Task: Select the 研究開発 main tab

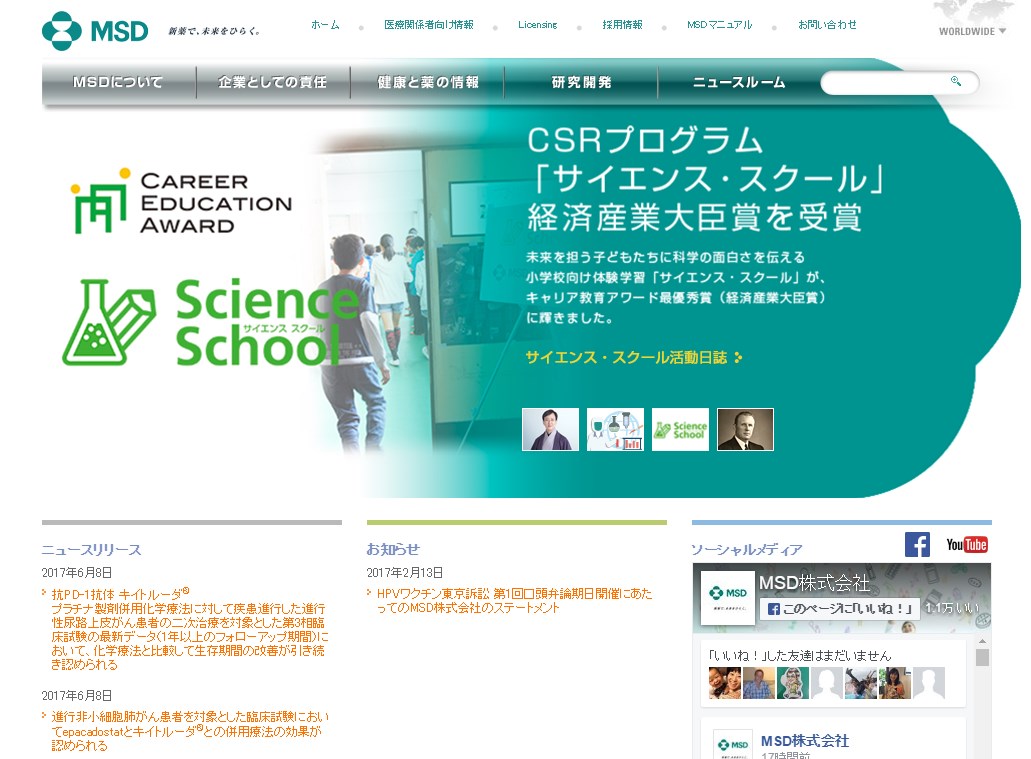Action: [x=581, y=82]
